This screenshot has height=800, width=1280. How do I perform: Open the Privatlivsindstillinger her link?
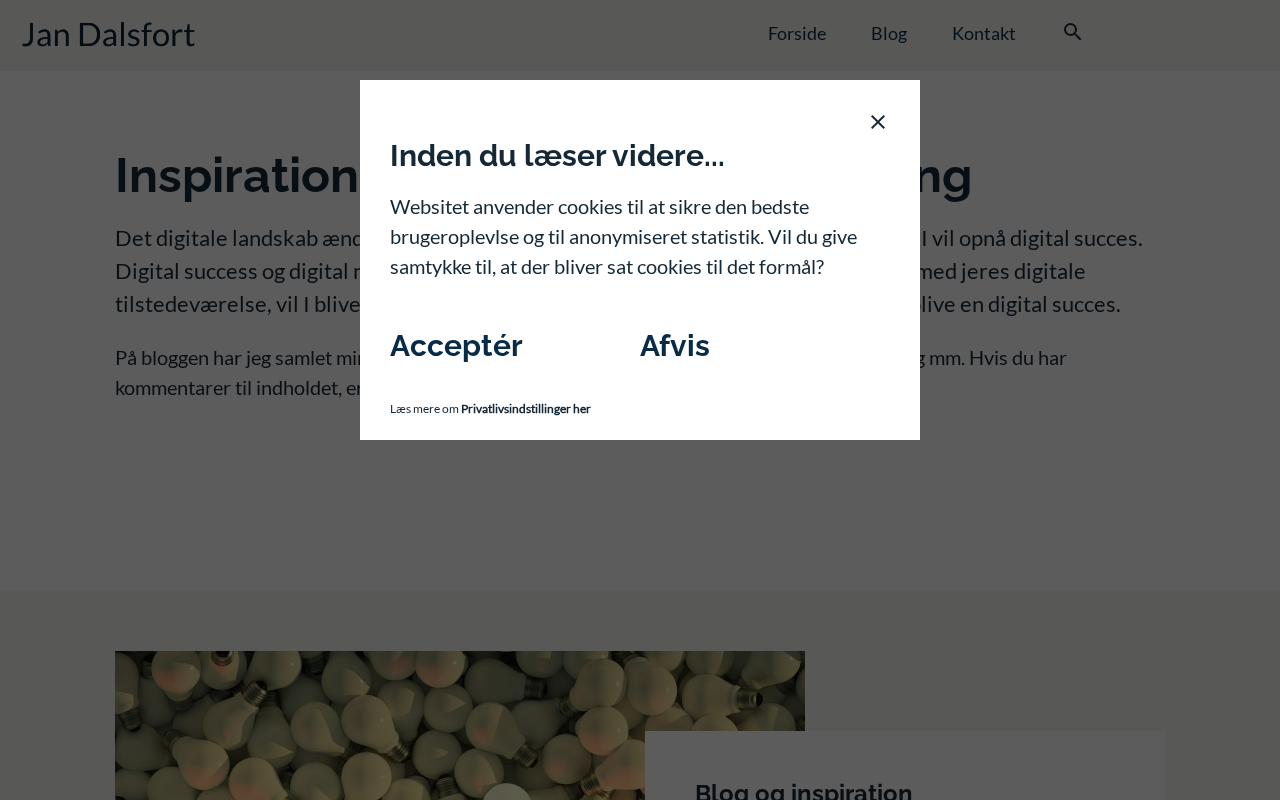(526, 409)
